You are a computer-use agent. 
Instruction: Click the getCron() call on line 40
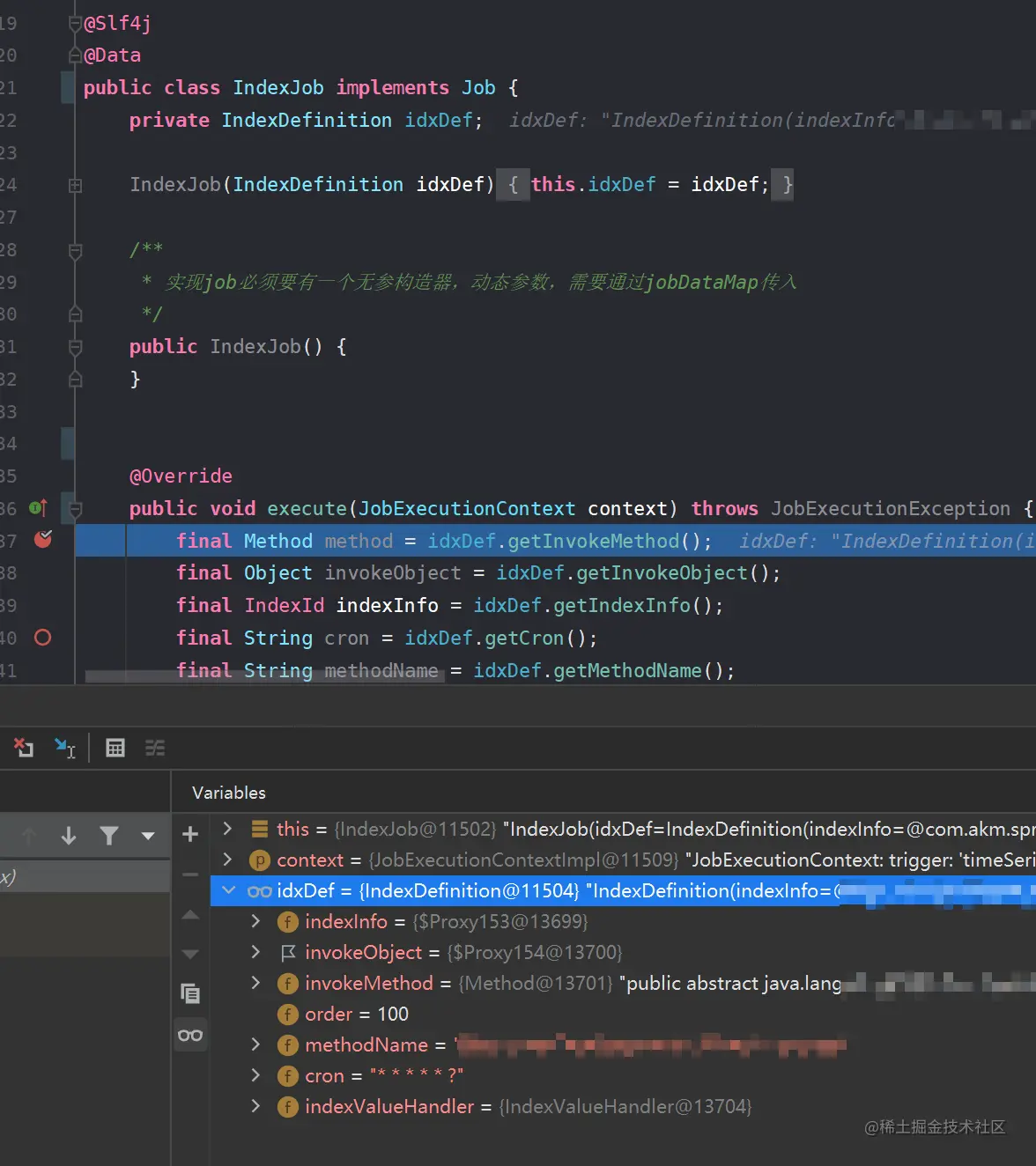tap(535, 638)
